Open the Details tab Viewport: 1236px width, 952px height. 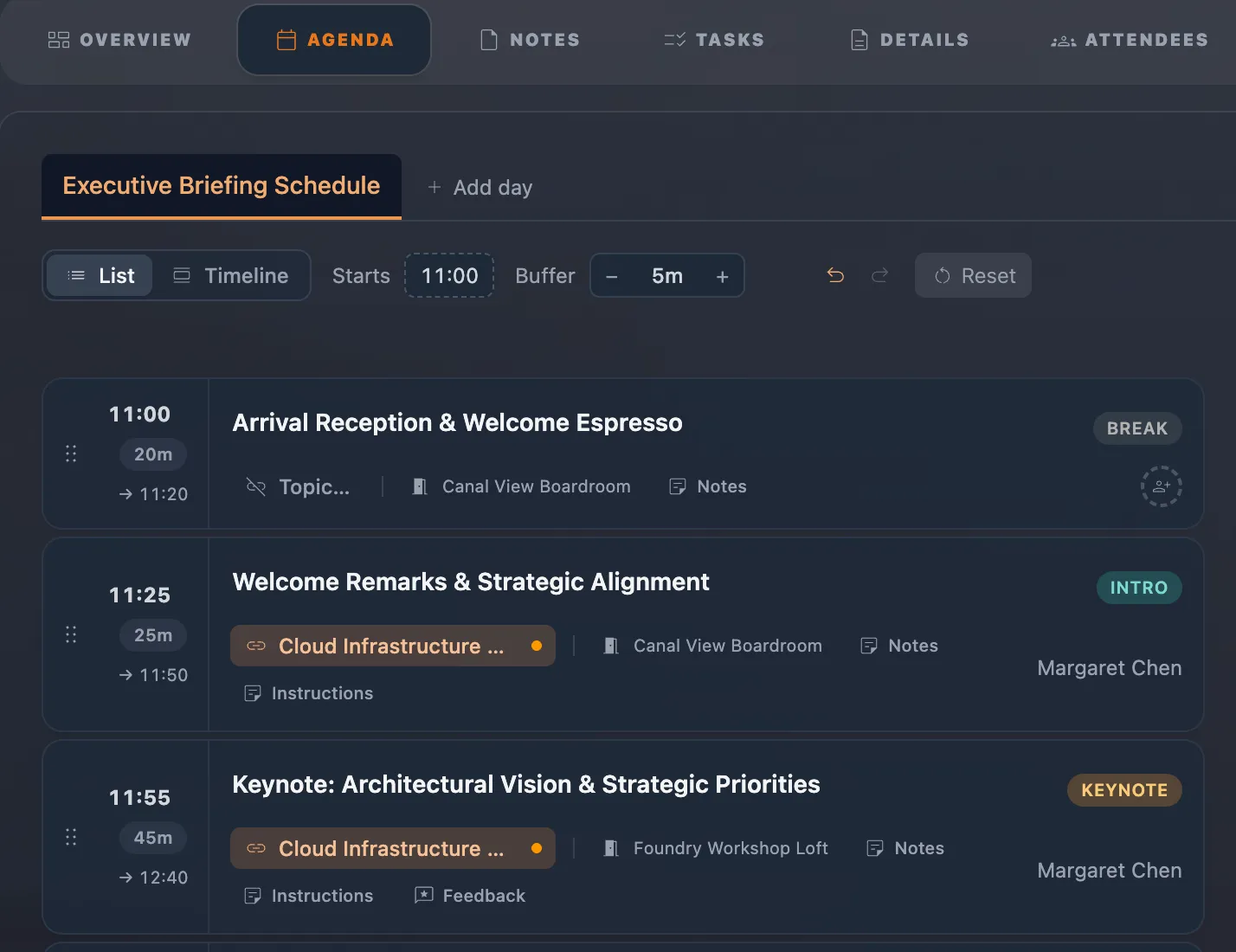910,40
